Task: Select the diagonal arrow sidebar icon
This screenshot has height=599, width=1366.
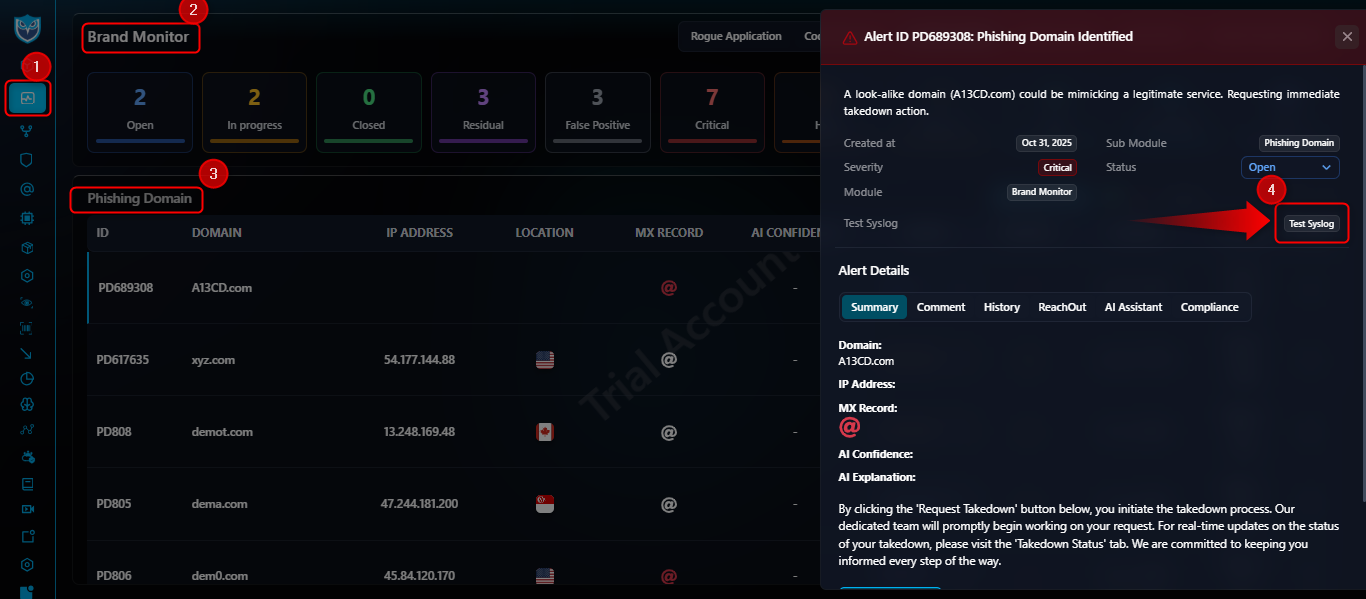Action: point(27,353)
